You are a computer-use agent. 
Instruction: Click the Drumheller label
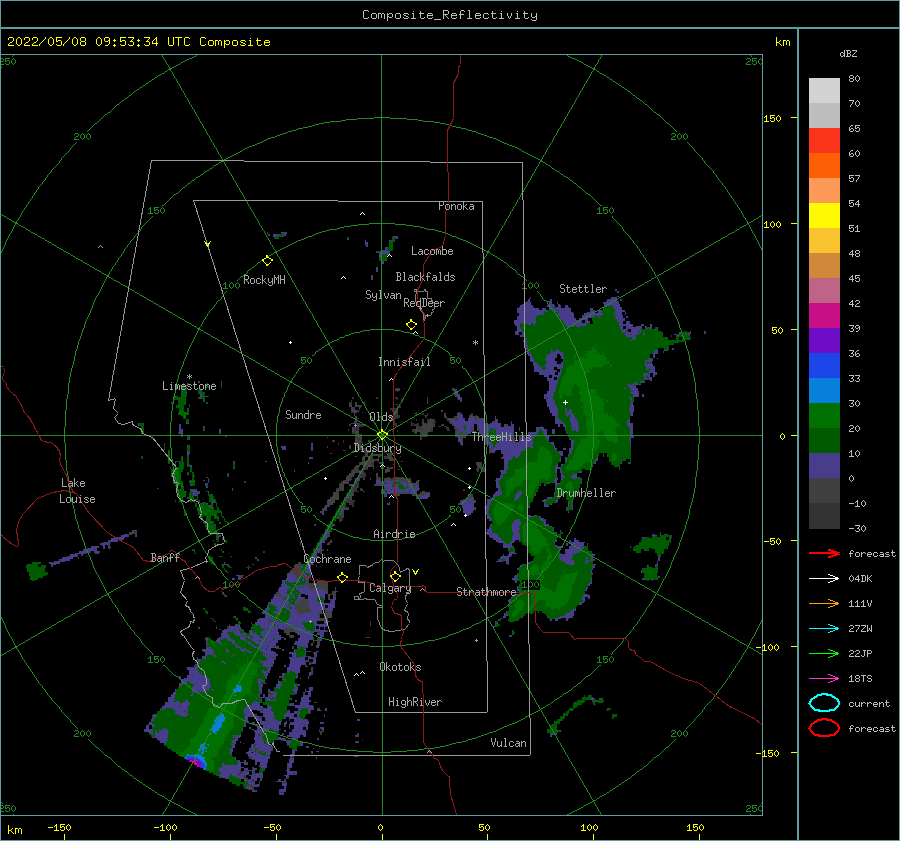tap(585, 493)
